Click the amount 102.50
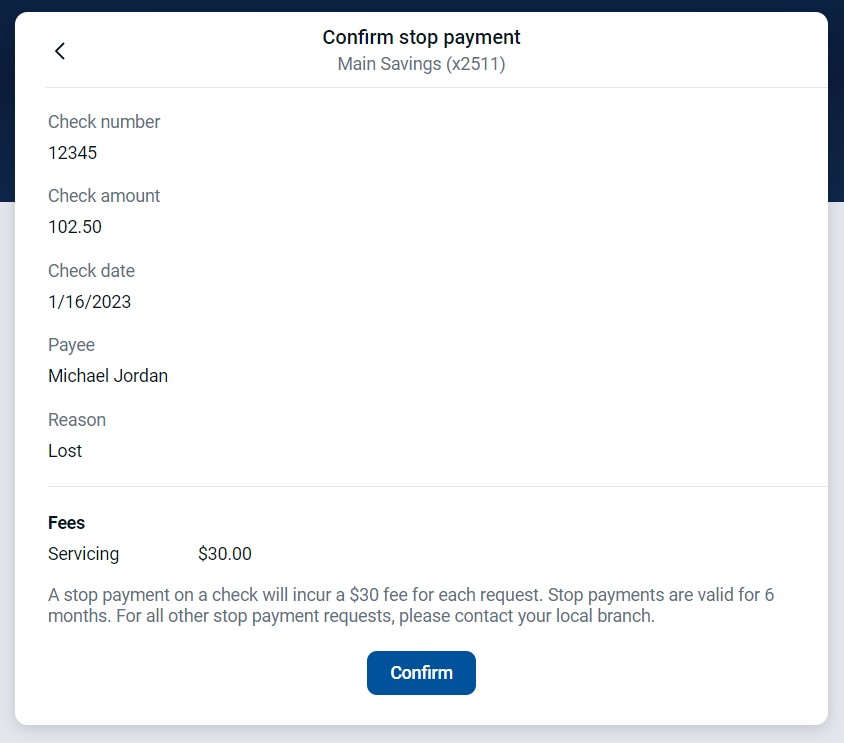The image size is (844, 743). 75,227
